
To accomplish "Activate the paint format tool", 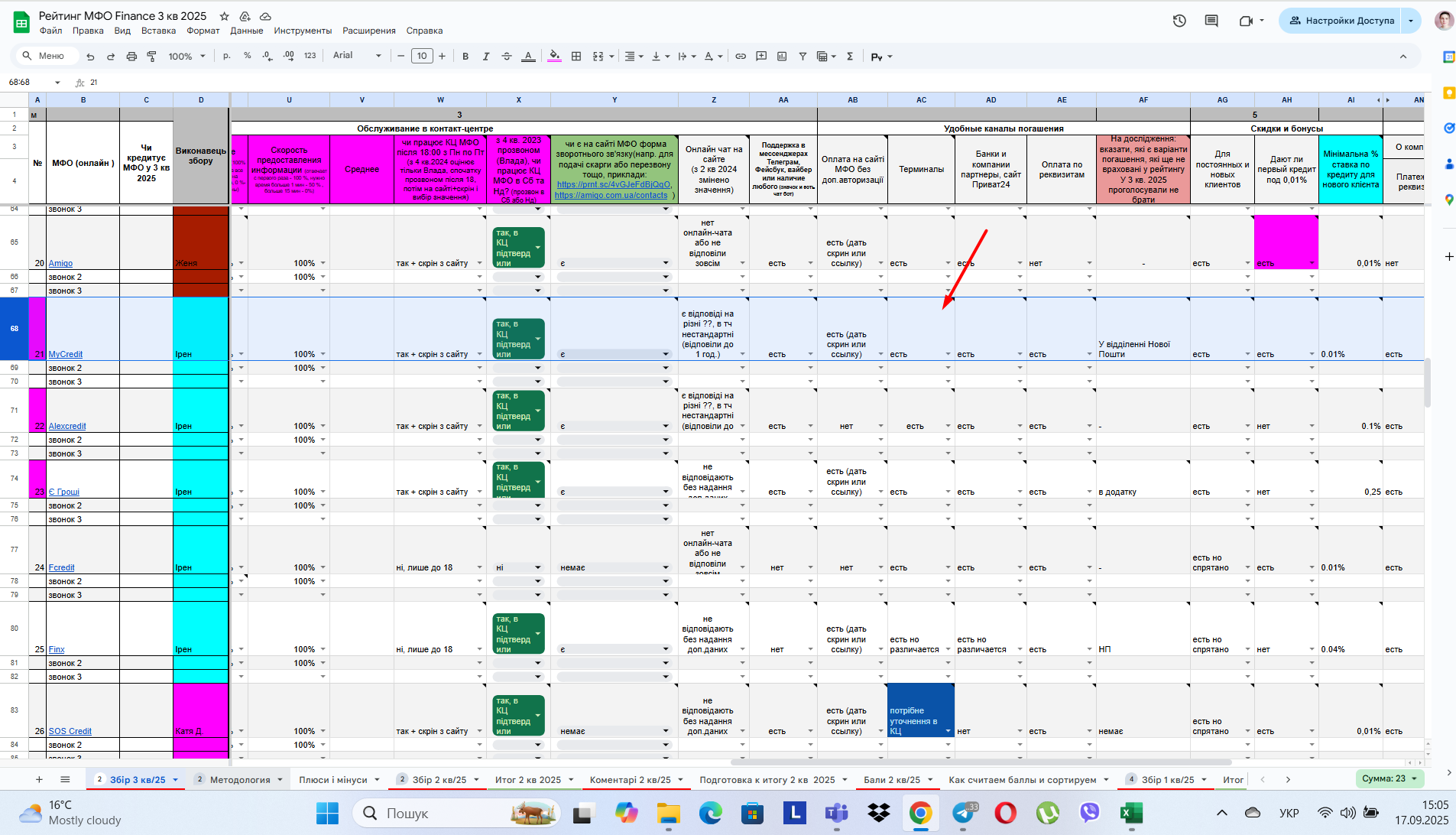I will 151,57.
